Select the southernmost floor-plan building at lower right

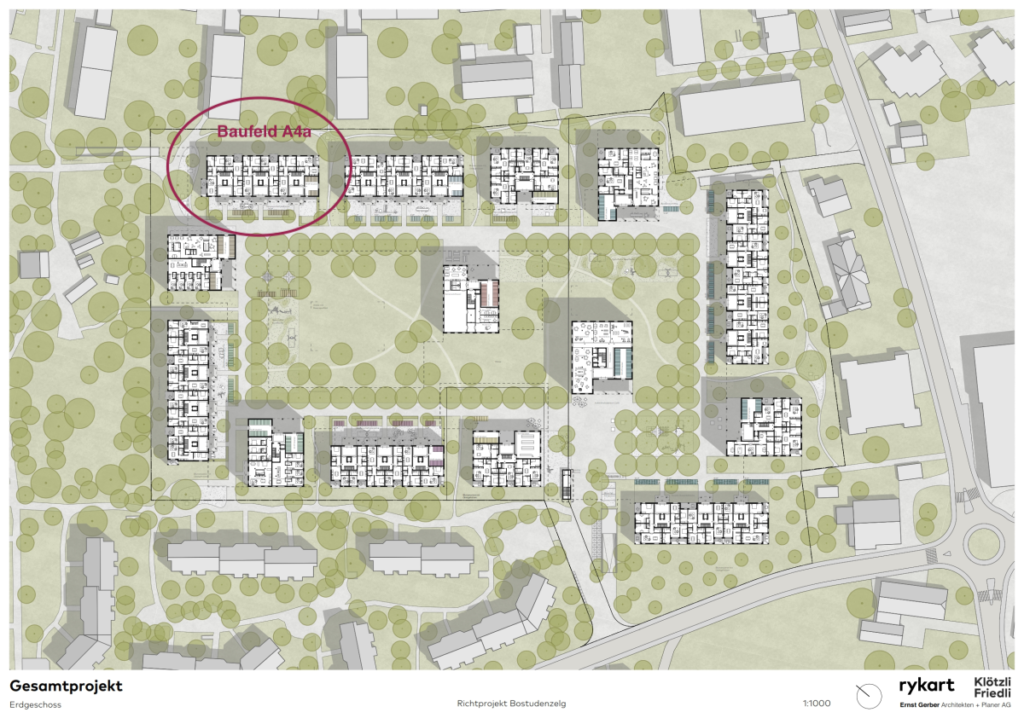click(x=702, y=521)
